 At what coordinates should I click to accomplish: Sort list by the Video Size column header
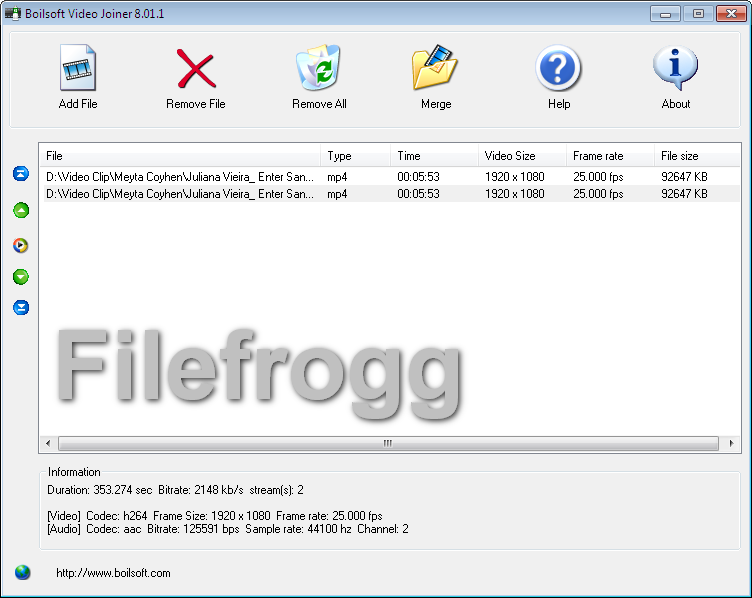[522, 156]
